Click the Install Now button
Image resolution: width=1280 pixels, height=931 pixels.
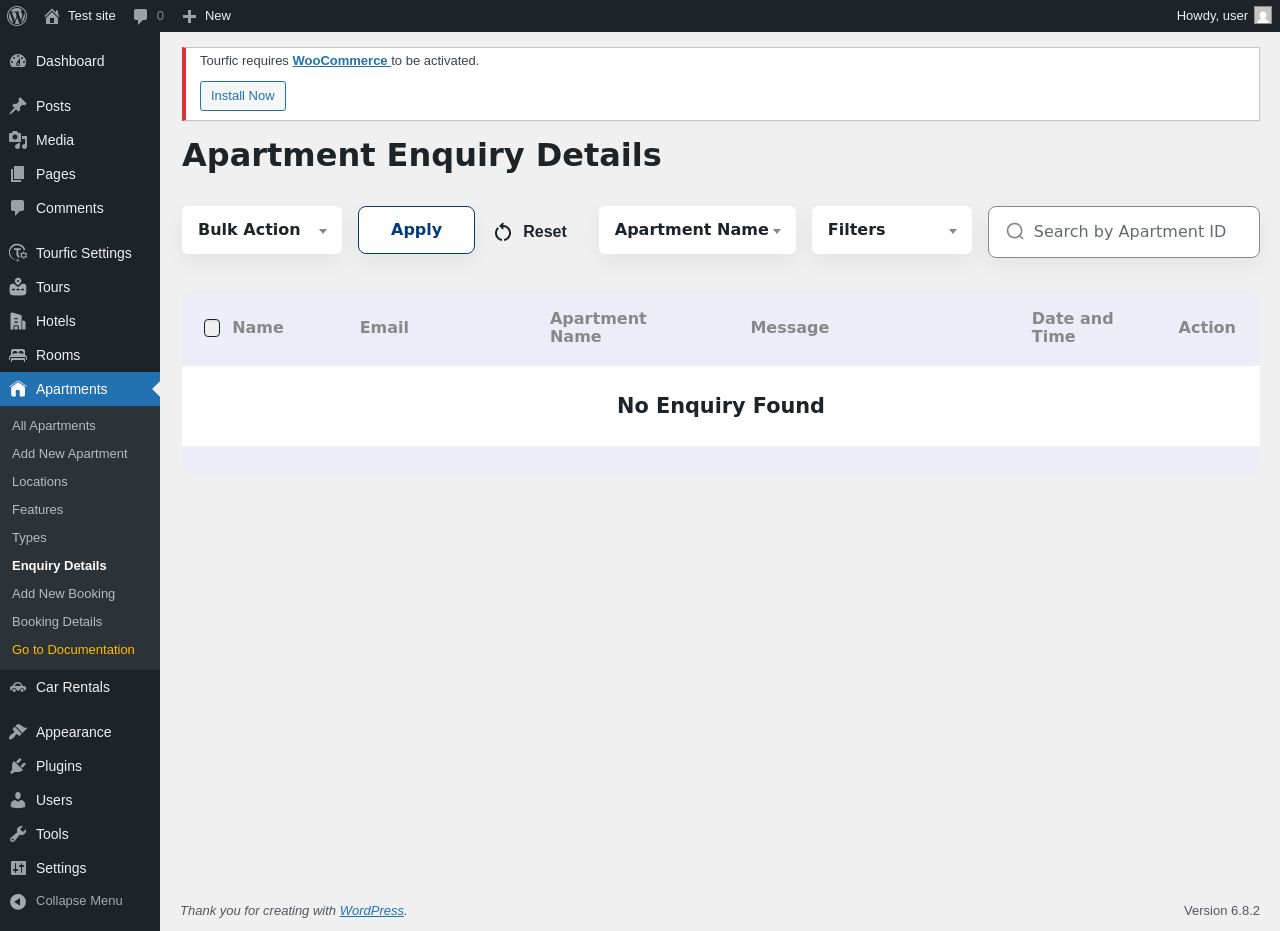tap(243, 96)
